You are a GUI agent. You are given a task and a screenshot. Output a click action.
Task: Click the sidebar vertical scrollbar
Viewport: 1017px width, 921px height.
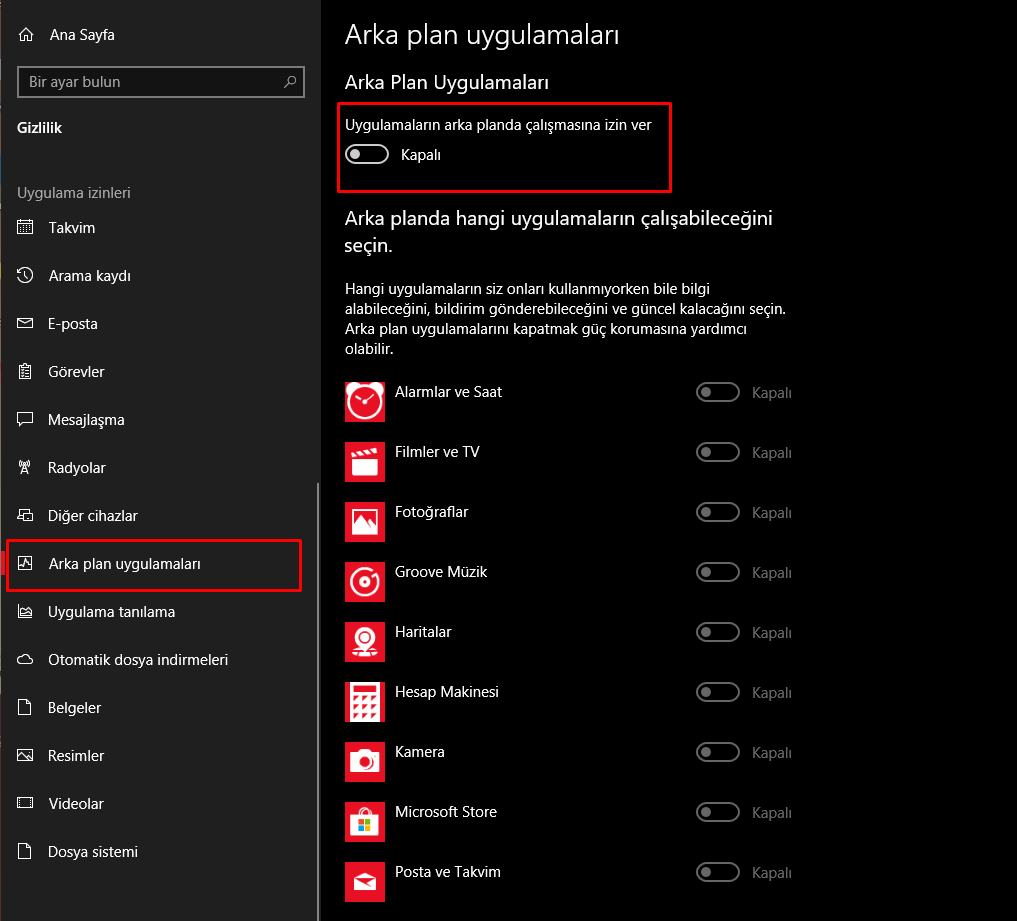318,700
